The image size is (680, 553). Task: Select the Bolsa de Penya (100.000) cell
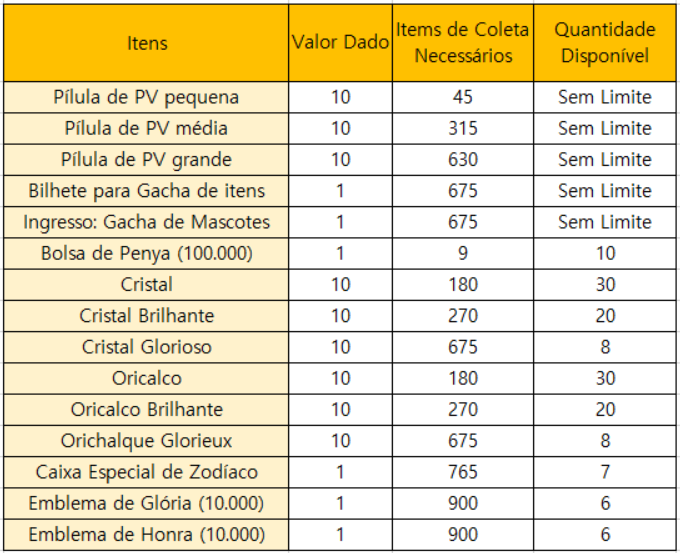click(x=147, y=253)
